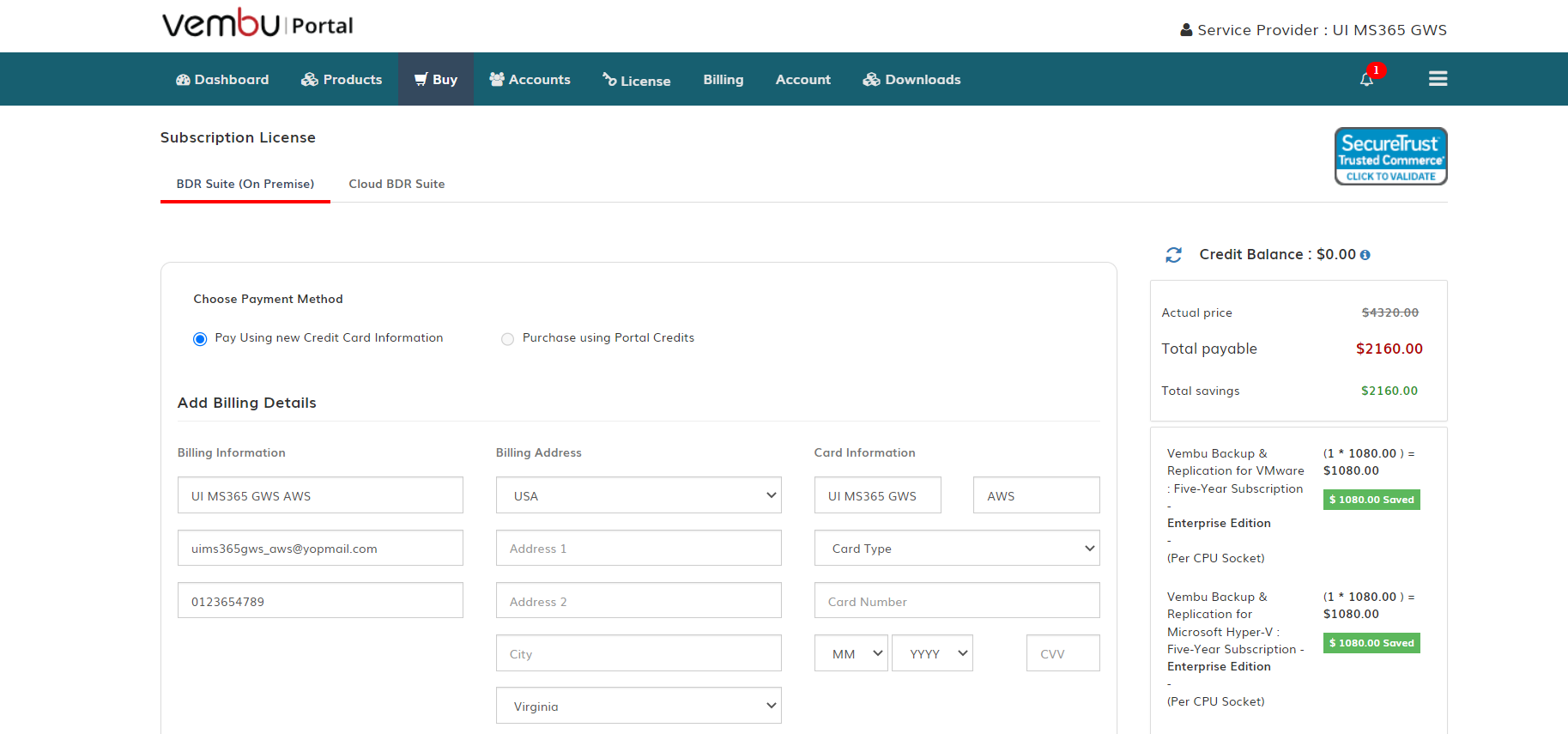1568x734 pixels.
Task: Click the VMware item's $1080.00 Saved badge
Action: [1371, 500]
